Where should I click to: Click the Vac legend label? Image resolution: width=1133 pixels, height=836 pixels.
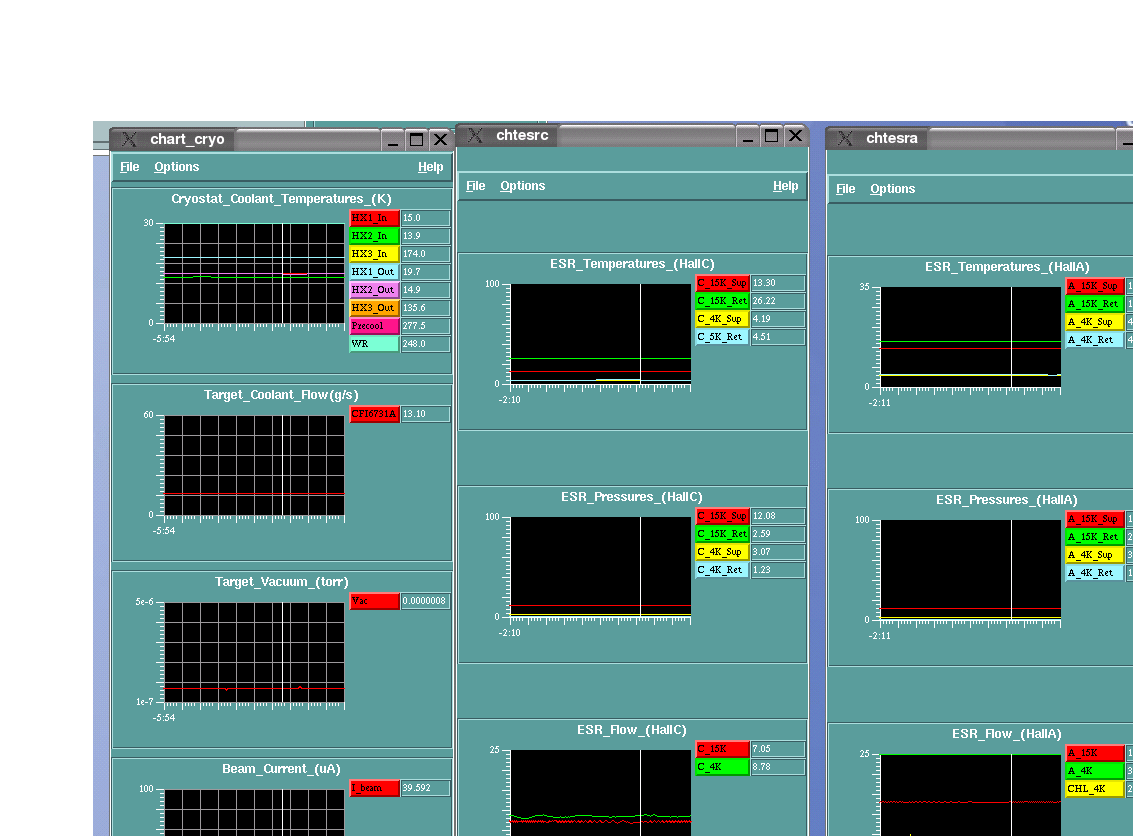coord(374,601)
